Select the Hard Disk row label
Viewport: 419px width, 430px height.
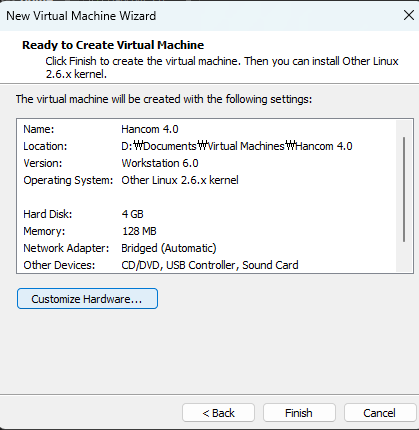point(48,214)
